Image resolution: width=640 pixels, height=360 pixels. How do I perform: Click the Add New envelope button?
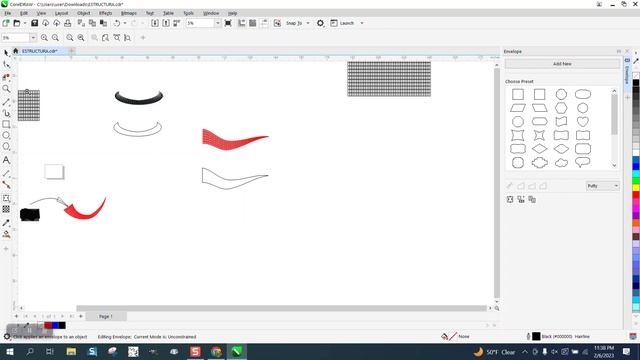pos(562,64)
